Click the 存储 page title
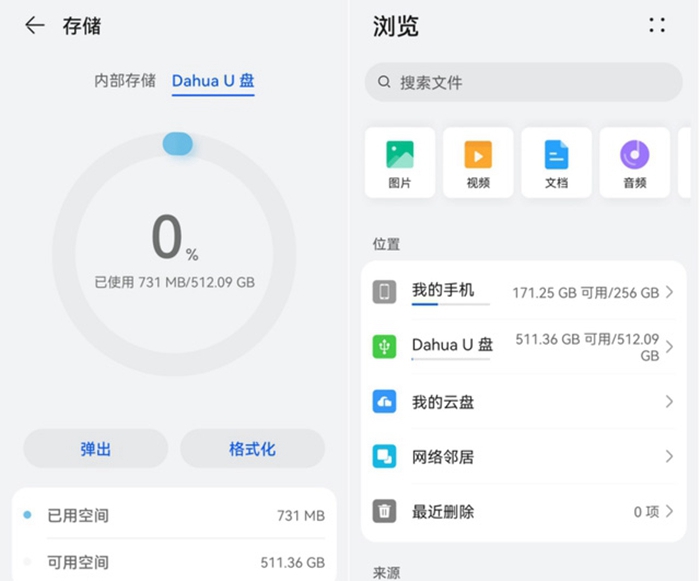The height and width of the screenshot is (581, 700). 82,26
